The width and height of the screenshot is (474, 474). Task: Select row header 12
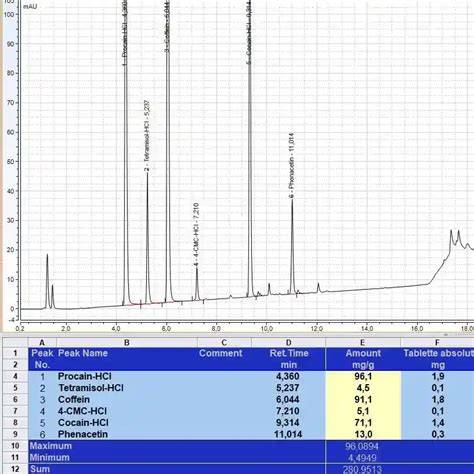pyautogui.click(x=15, y=469)
